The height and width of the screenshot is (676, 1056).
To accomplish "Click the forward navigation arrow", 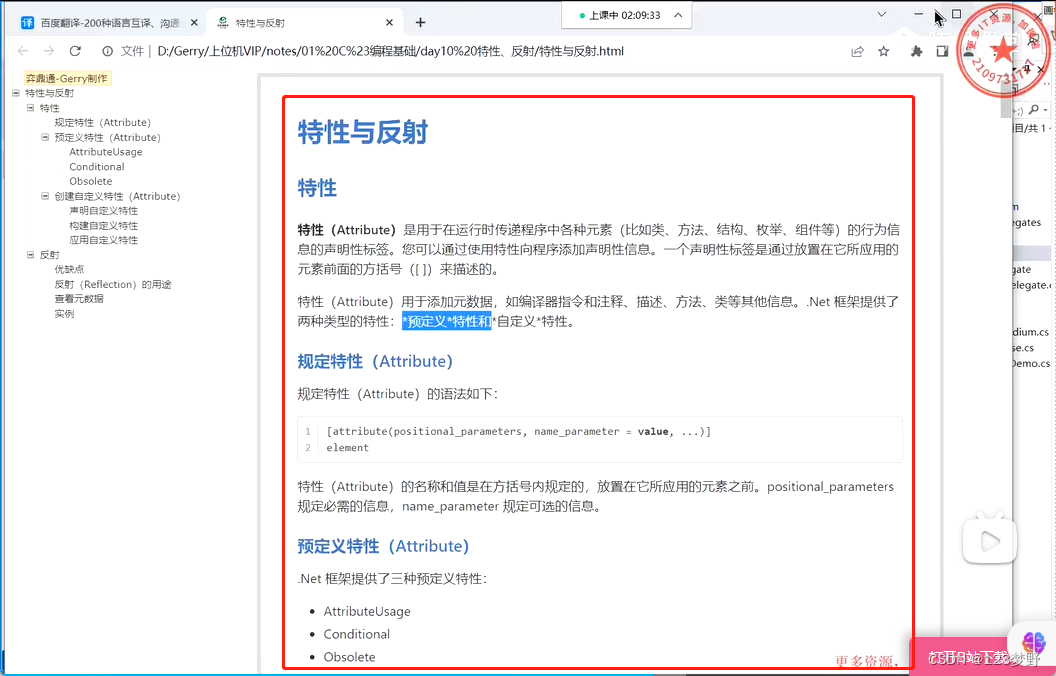I will click(x=48, y=53).
